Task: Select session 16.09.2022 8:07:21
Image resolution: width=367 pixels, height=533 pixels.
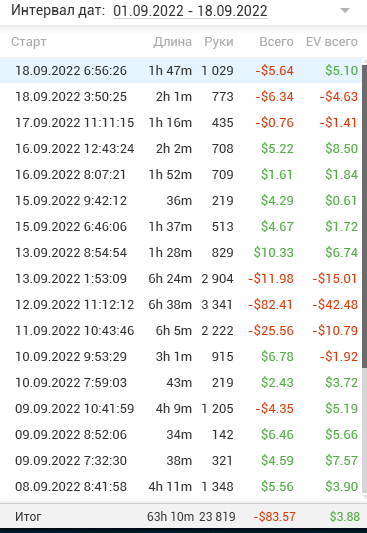Action: pyautogui.click(x=181, y=174)
